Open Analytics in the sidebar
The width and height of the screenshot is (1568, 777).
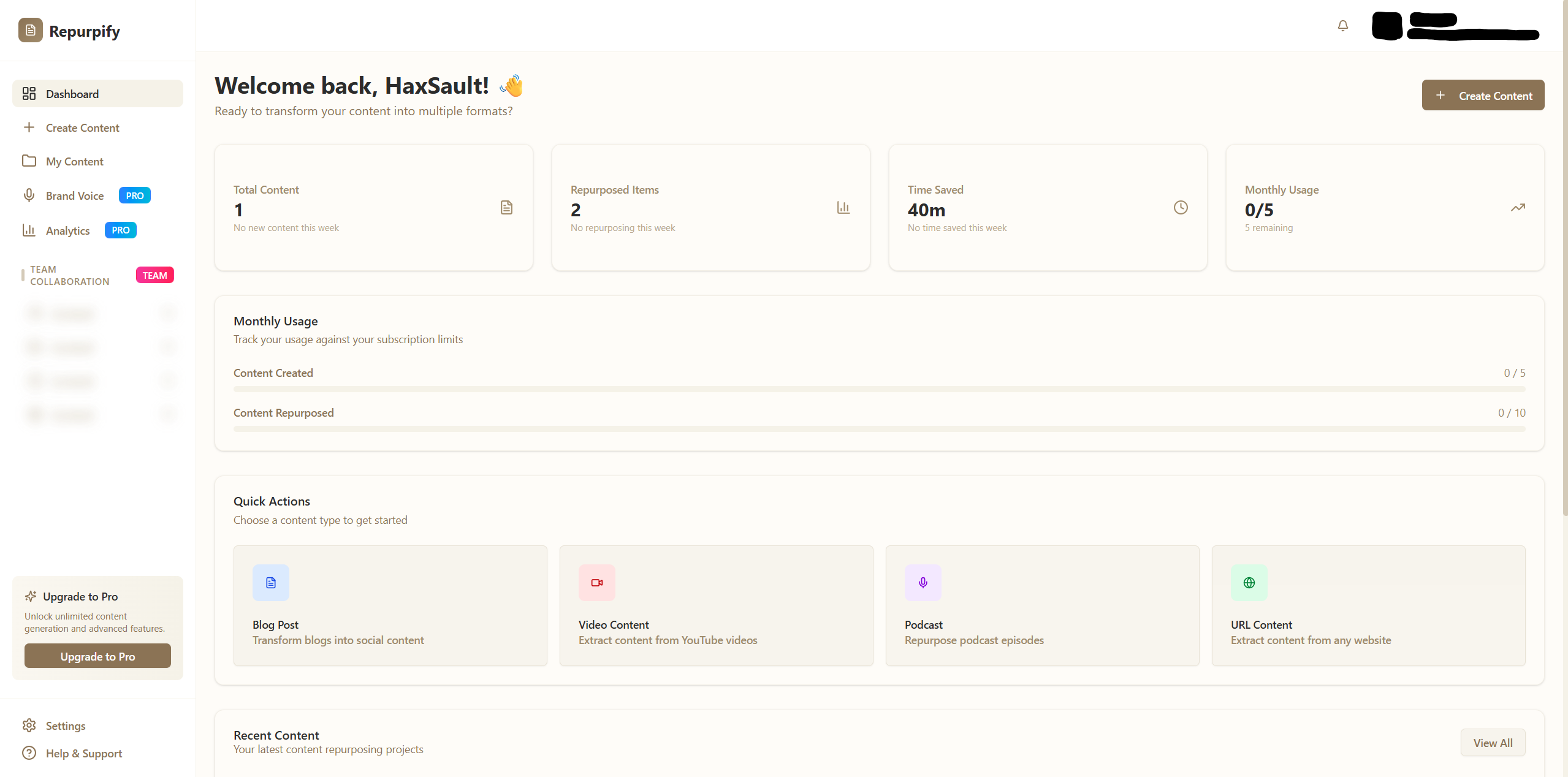click(67, 230)
